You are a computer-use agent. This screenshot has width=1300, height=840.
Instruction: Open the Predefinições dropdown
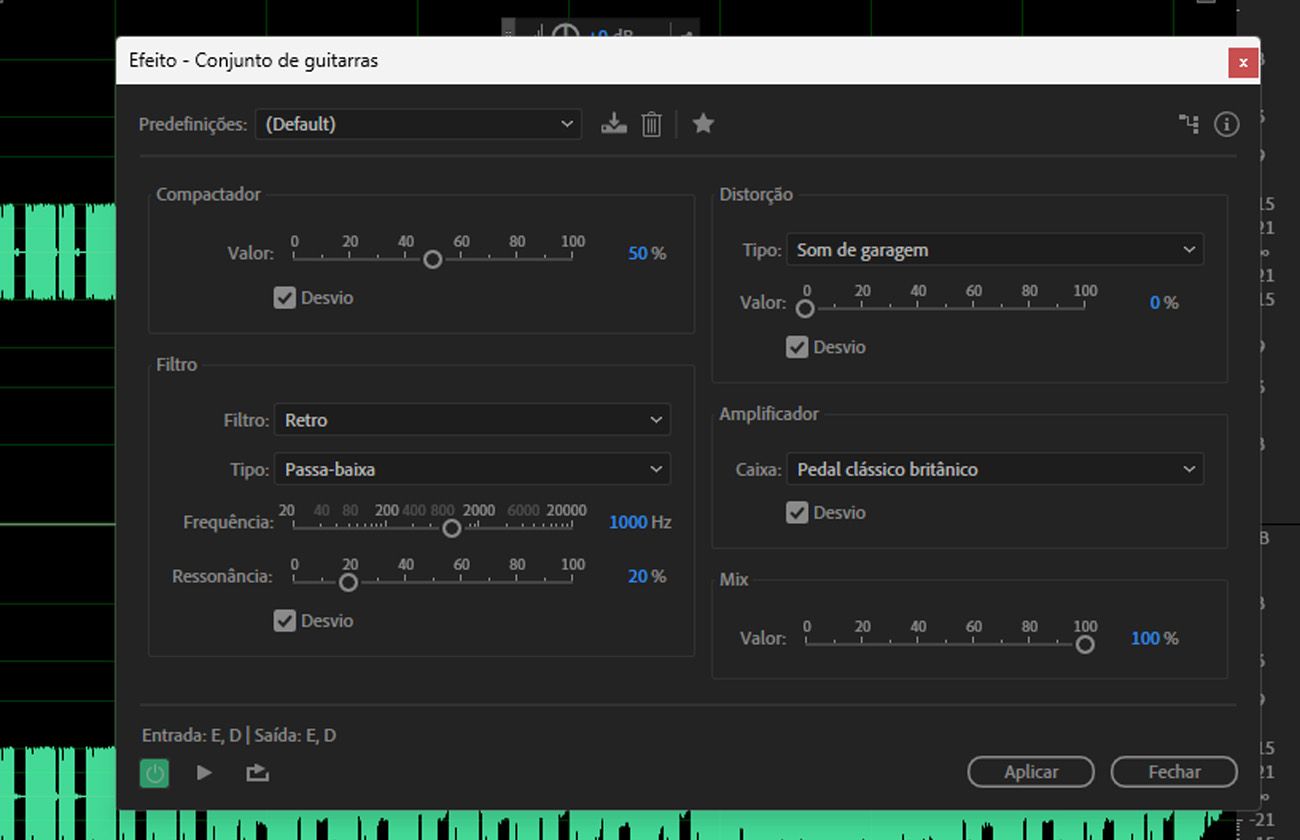(418, 124)
